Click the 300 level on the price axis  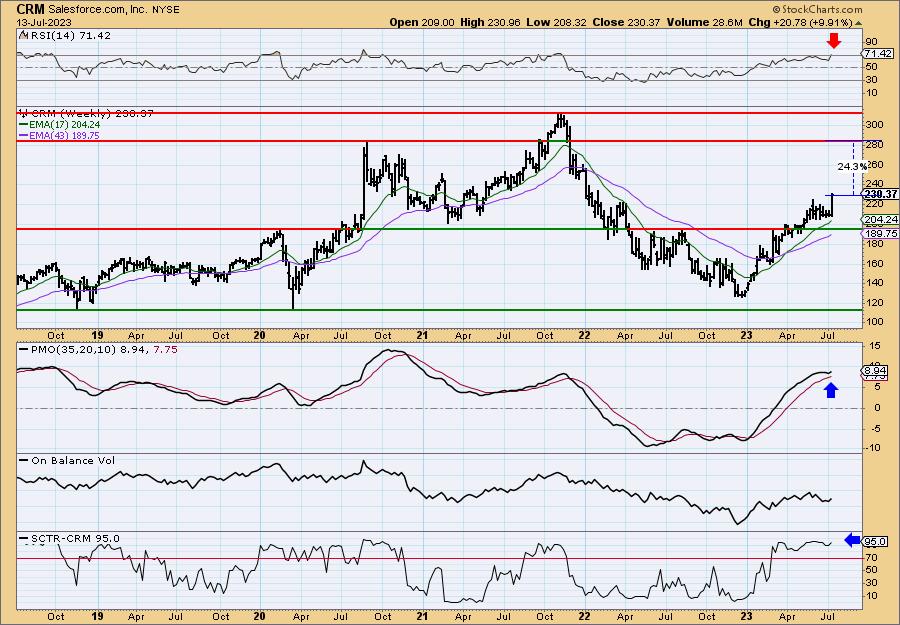(874, 125)
